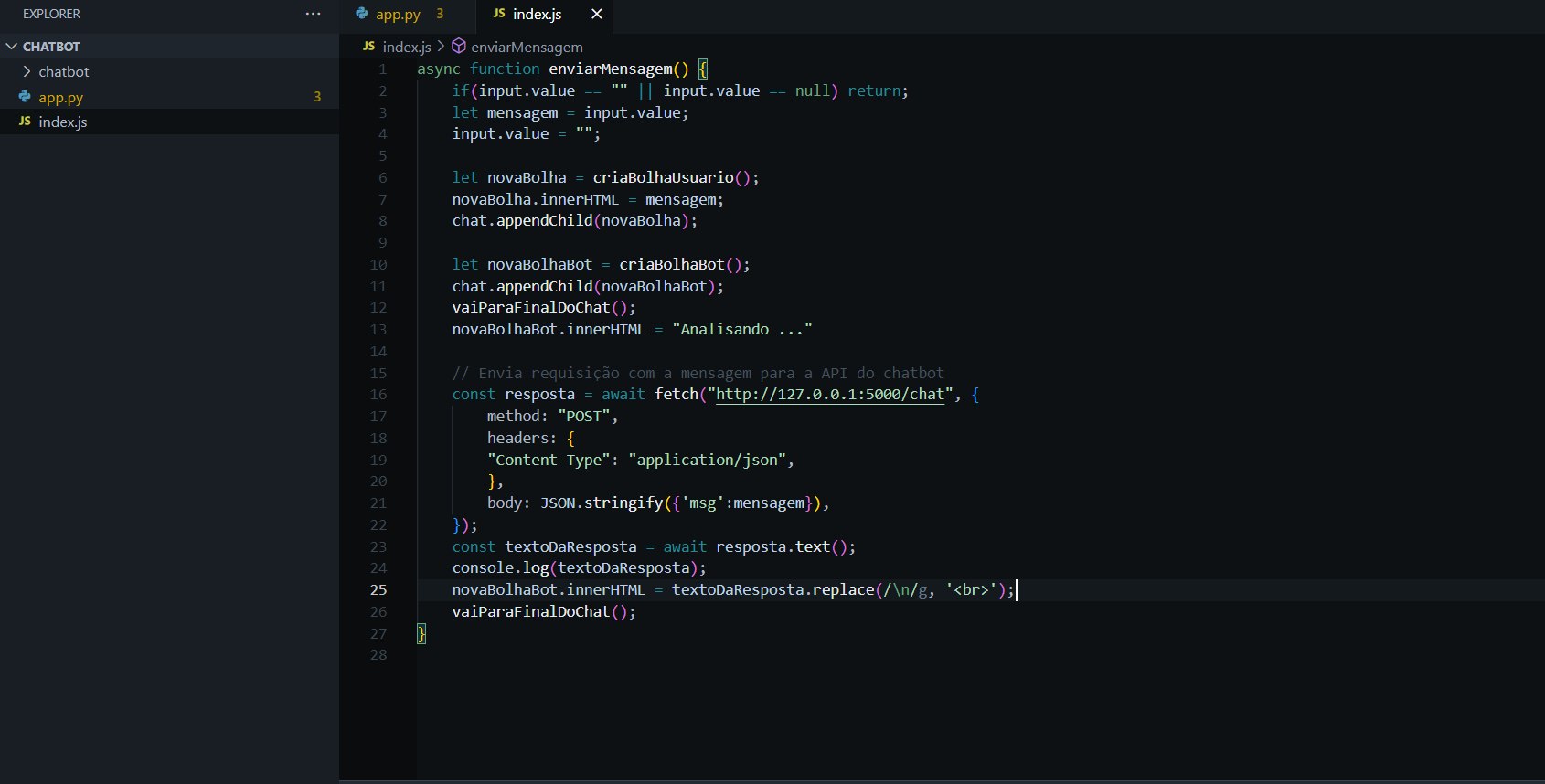Screen dimensions: 1545x784
Task: Click "application/json" string on line 19
Action: [707, 460]
